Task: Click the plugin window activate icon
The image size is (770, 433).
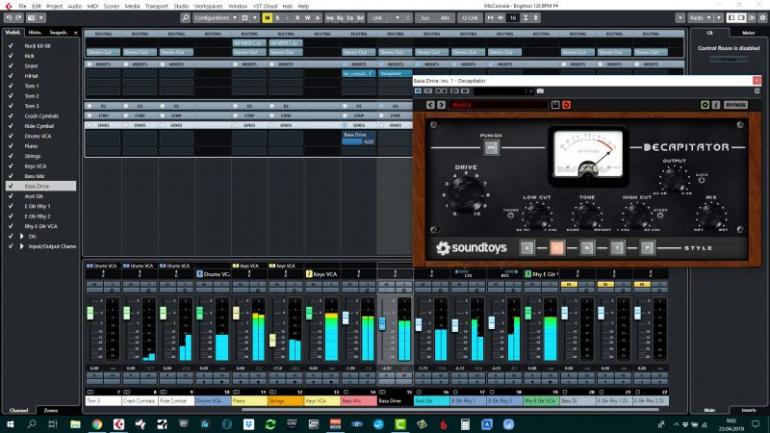Action: [418, 91]
